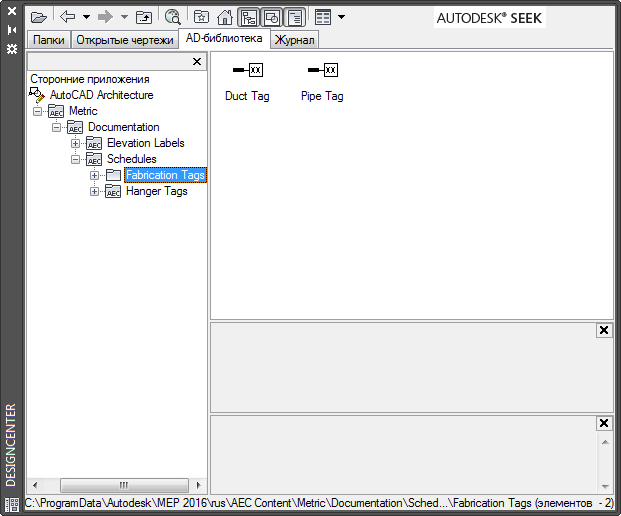Open the Favorites folder icon
The width and height of the screenshot is (621, 516).
(202, 17)
